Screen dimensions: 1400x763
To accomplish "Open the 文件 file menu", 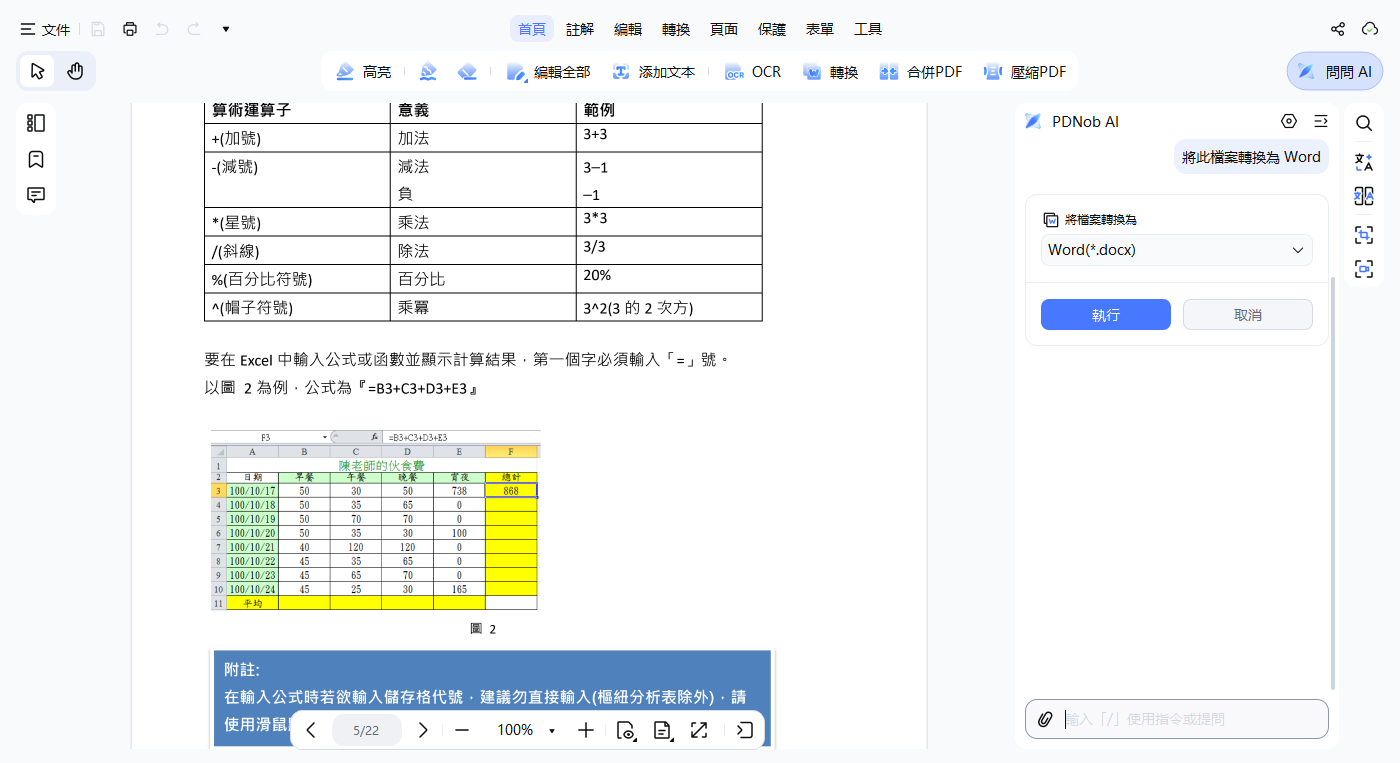I will 45,29.
